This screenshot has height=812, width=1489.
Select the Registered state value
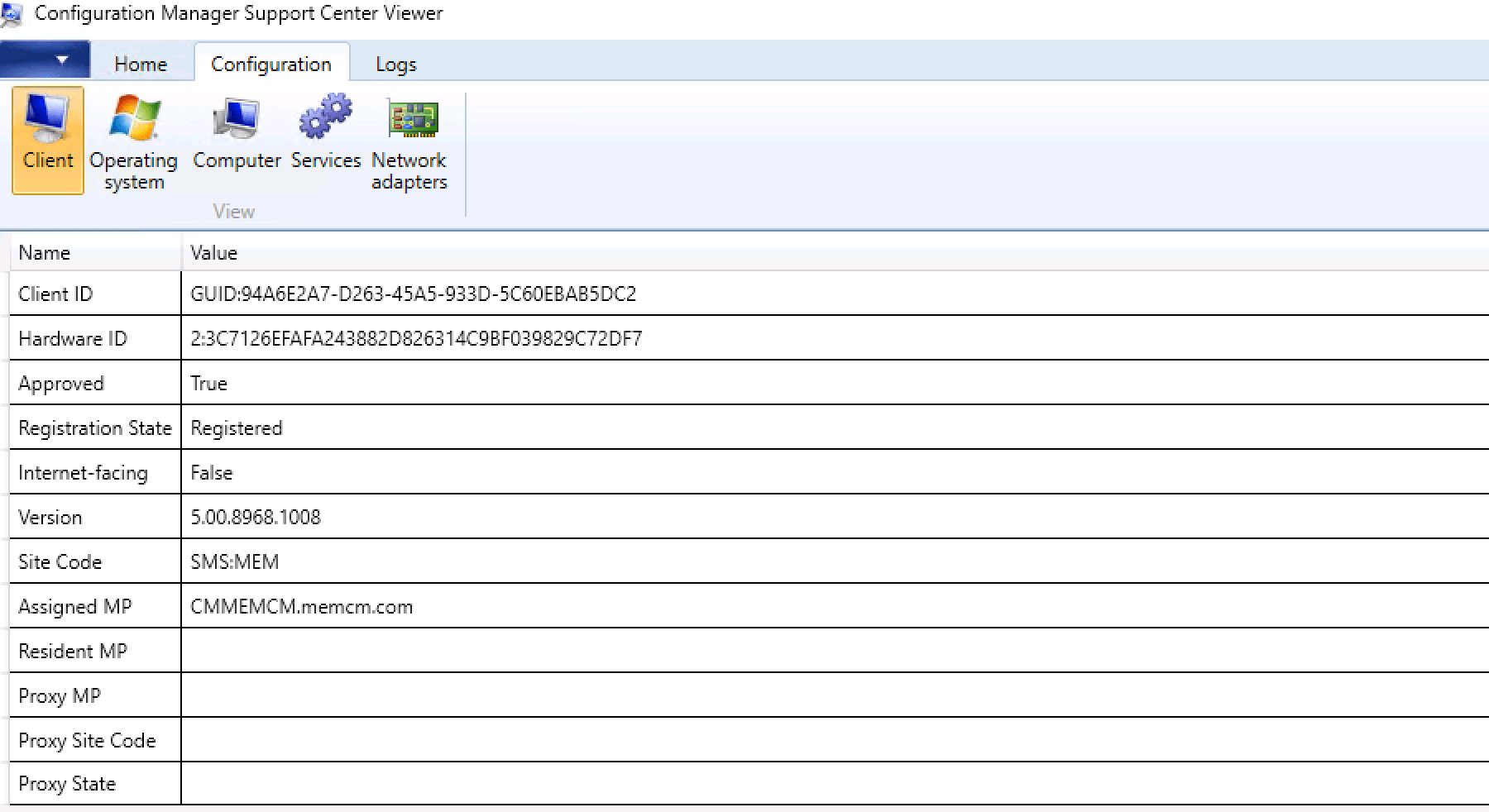237,428
